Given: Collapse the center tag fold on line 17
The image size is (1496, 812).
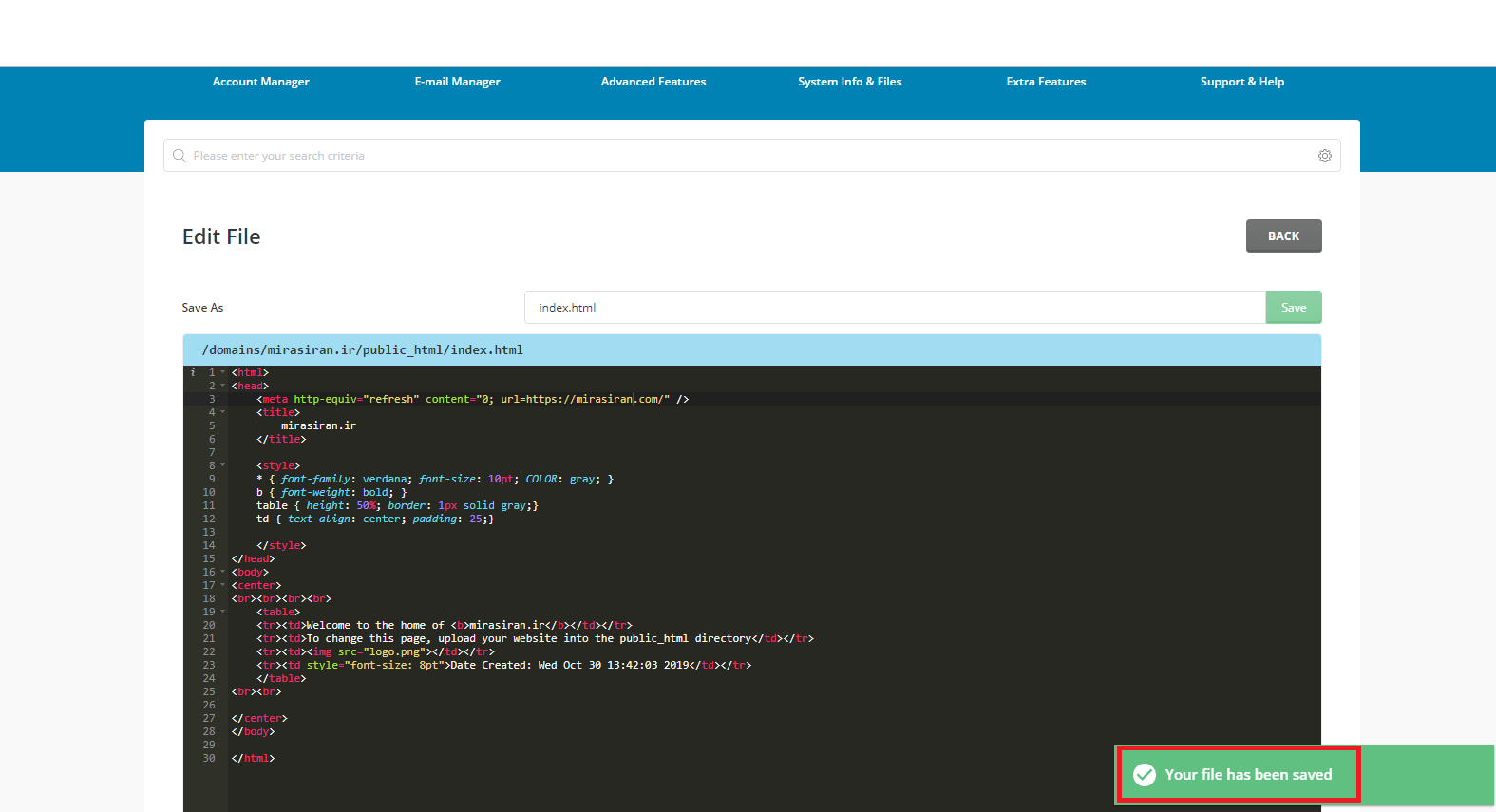Looking at the screenshot, I should coord(223,585).
